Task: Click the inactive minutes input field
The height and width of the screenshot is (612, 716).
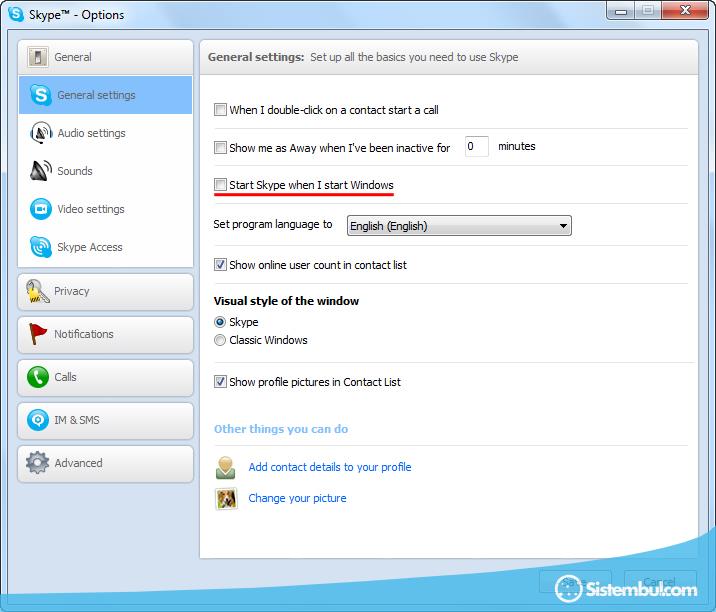Action: click(477, 146)
